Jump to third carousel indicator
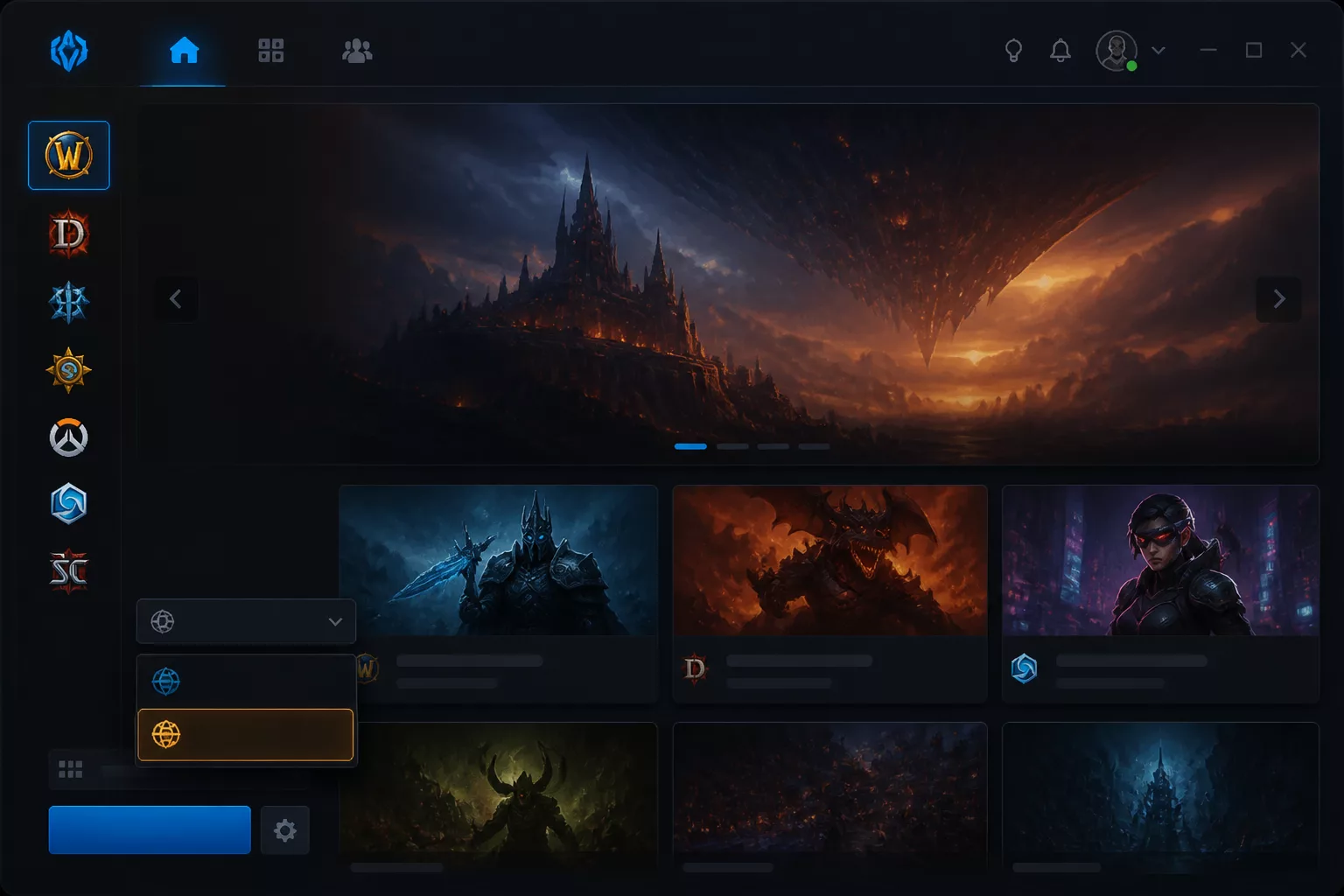1344x896 pixels. point(773,446)
